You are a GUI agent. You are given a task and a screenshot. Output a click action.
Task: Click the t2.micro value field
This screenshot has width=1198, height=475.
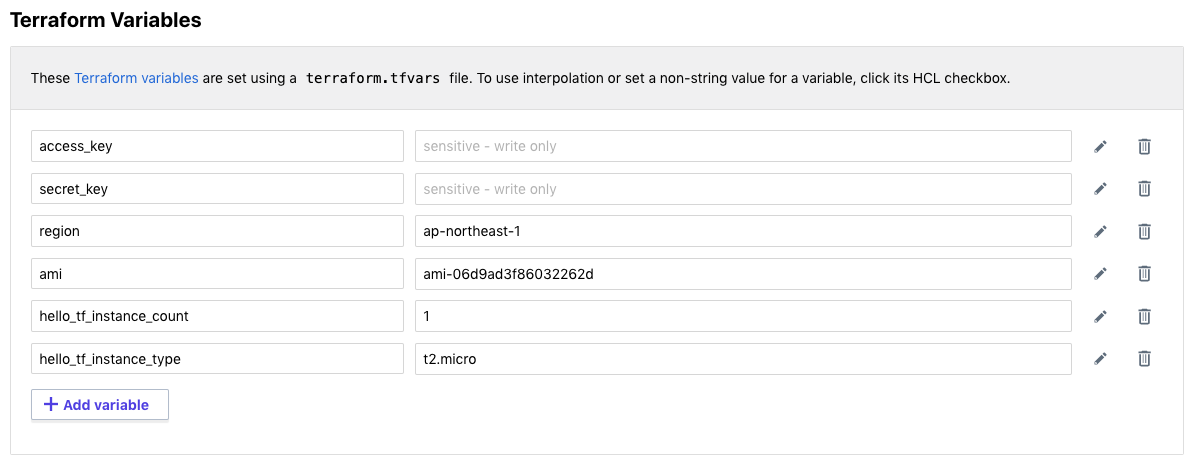click(742, 358)
